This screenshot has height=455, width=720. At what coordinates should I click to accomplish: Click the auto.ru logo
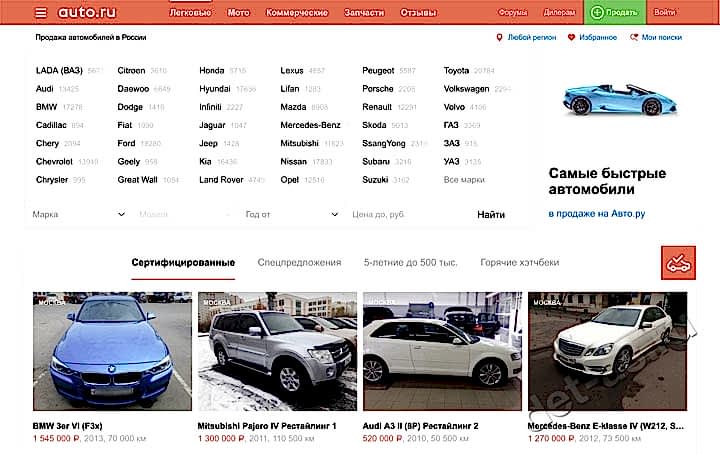click(x=87, y=12)
